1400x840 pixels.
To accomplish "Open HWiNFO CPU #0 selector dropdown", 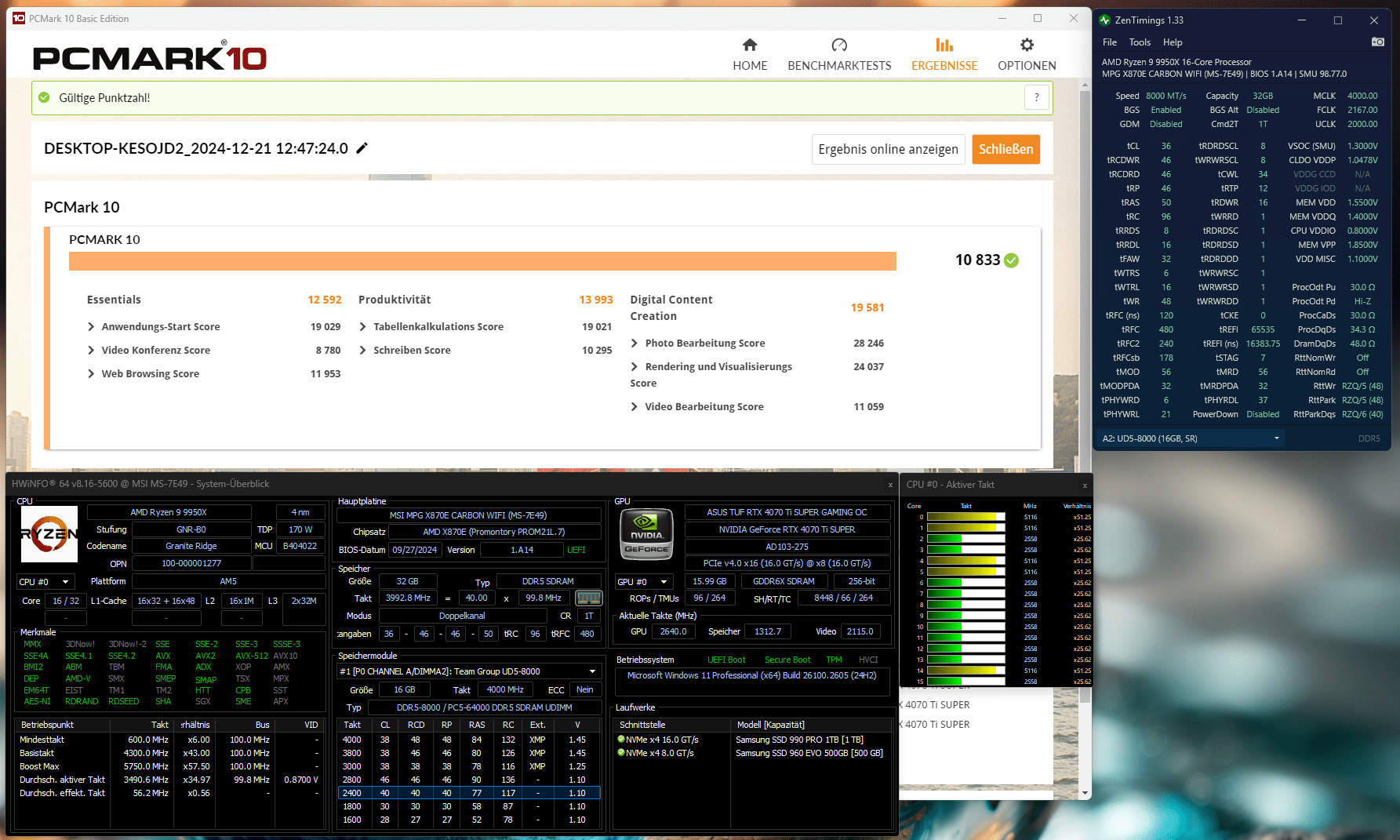I will click(45, 582).
